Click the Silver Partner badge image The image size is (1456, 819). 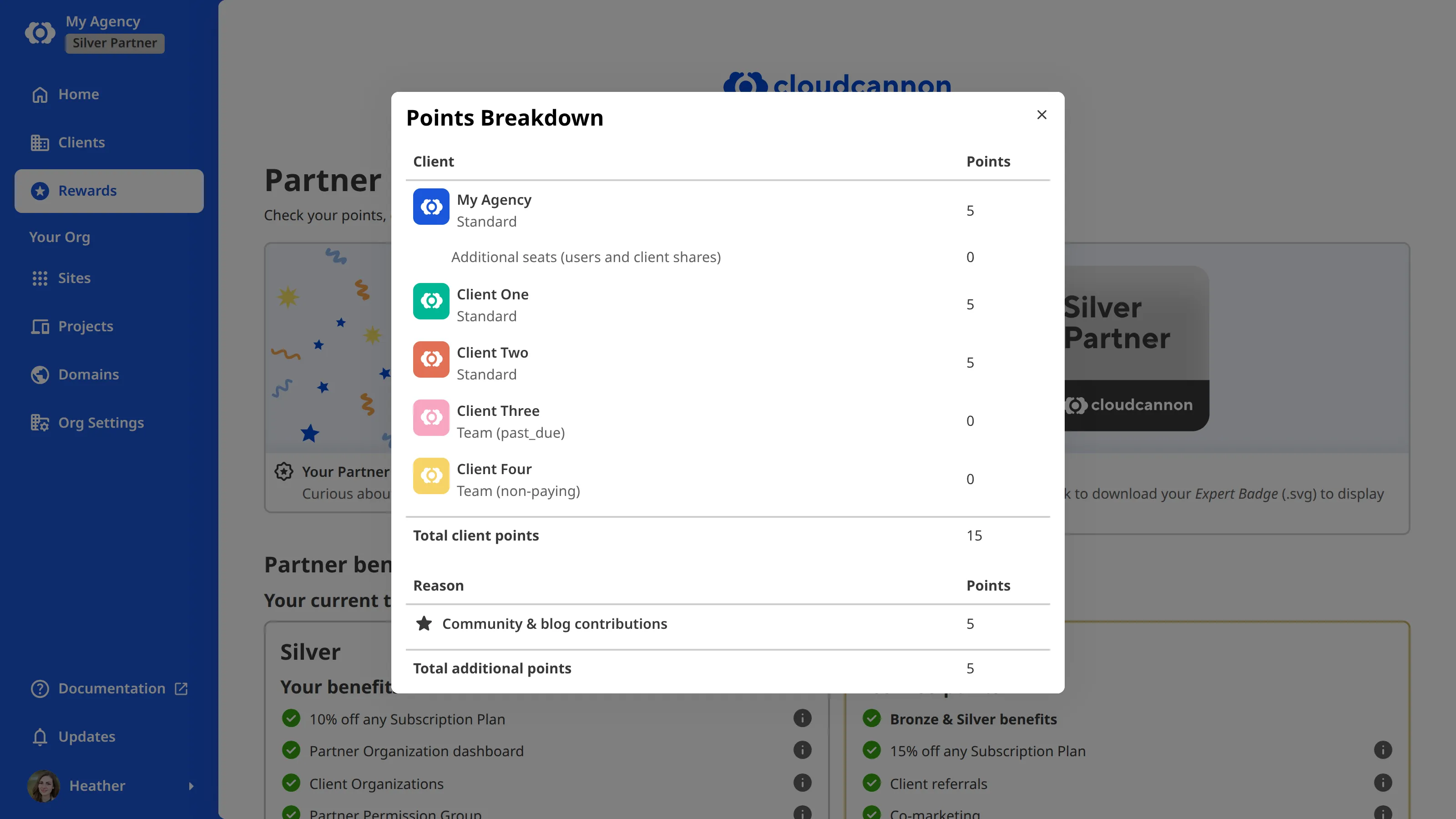[x=1136, y=349]
